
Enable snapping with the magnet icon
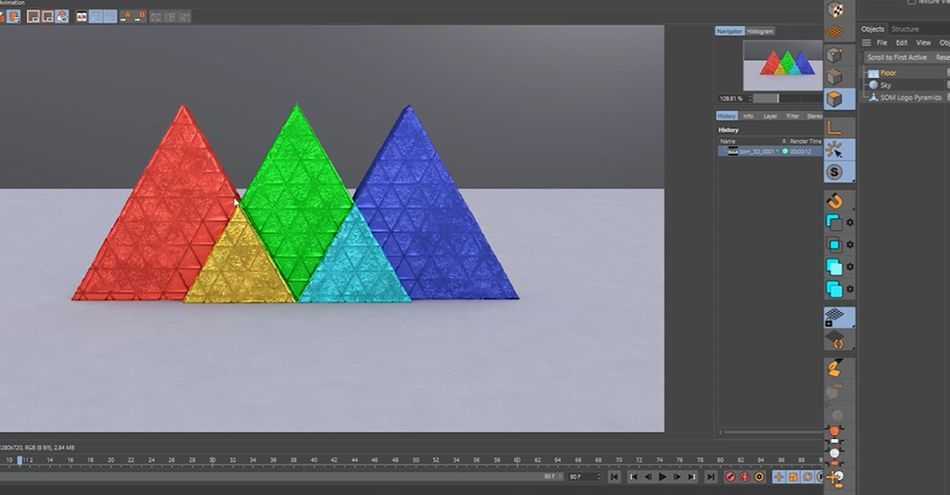click(x=835, y=201)
